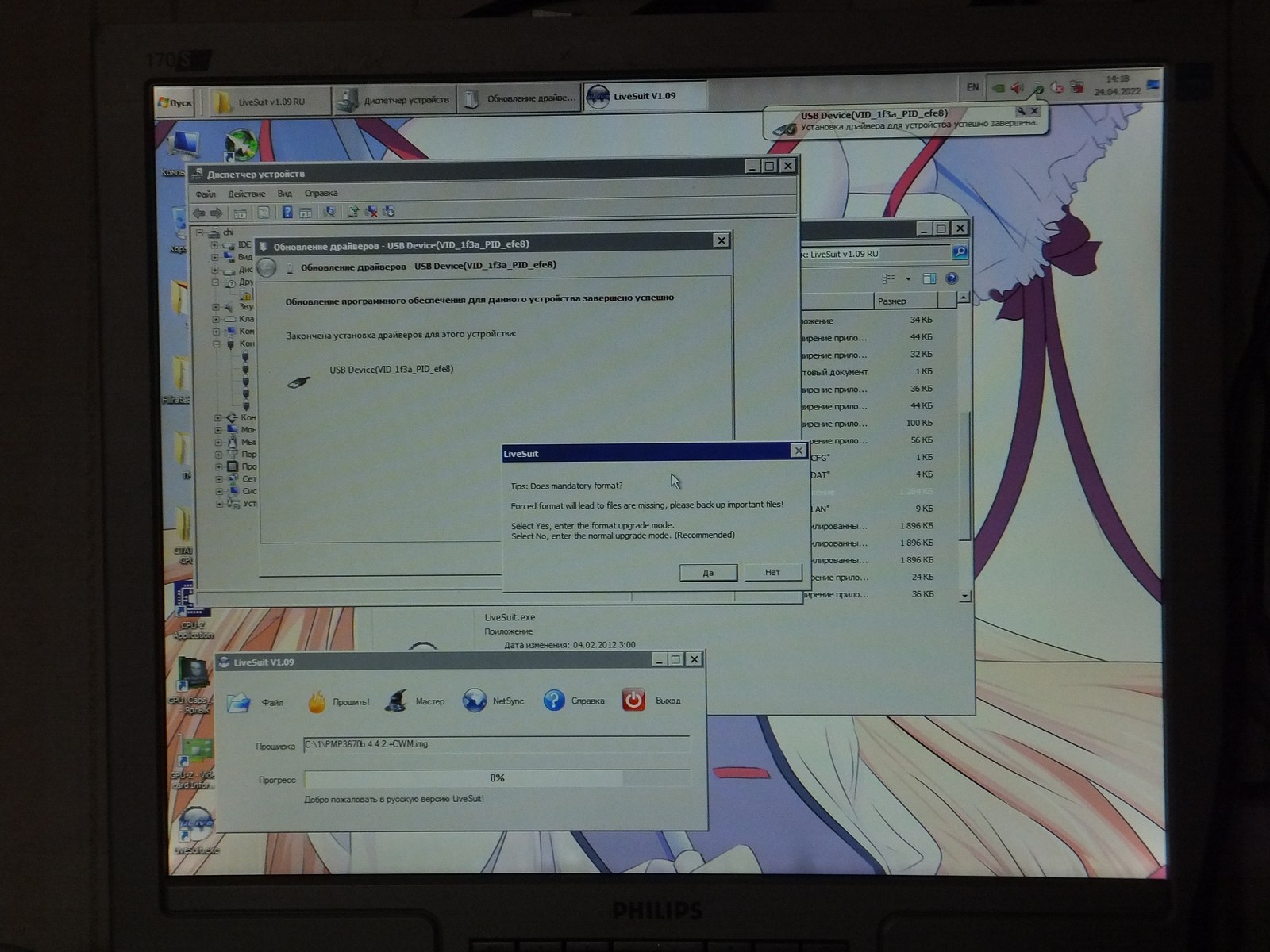
Task: Click the Размер column header in Explorer
Action: point(906,301)
